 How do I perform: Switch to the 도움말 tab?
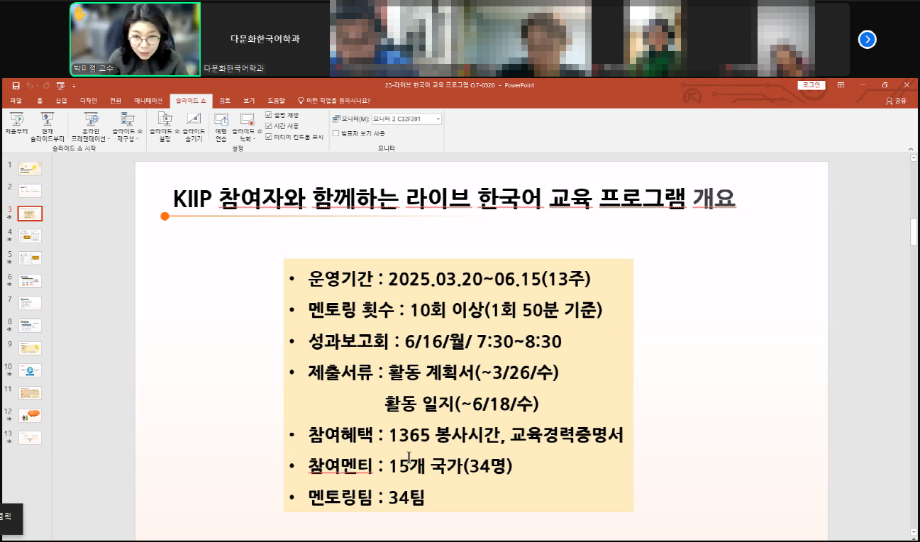coord(276,101)
